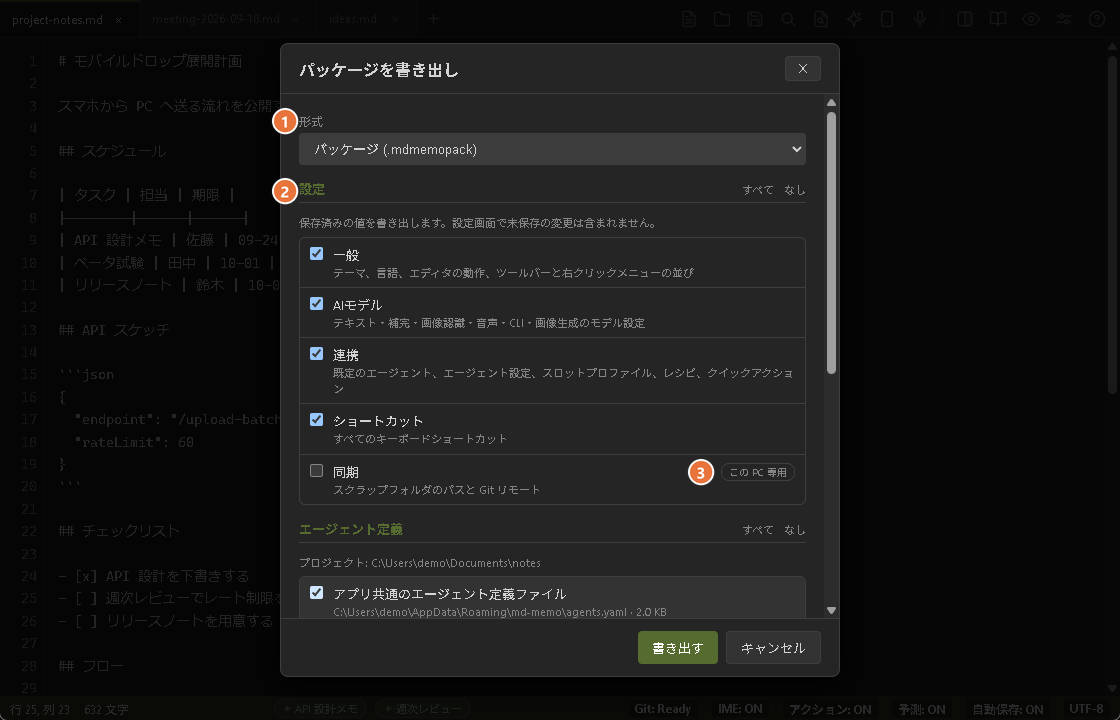
Task: Click the dialog scrollbar down arrow
Action: point(831,610)
